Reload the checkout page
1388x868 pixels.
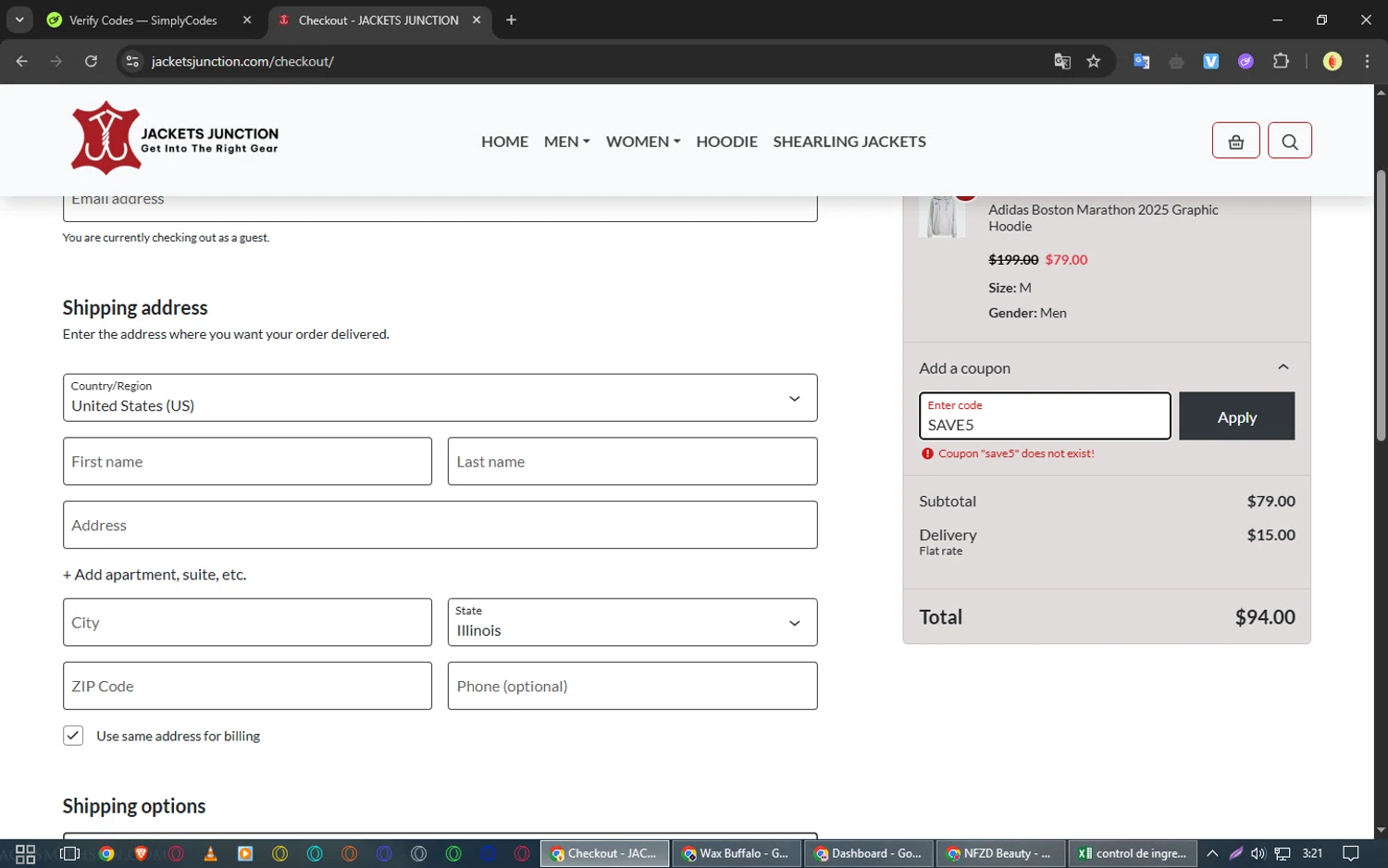point(91,61)
